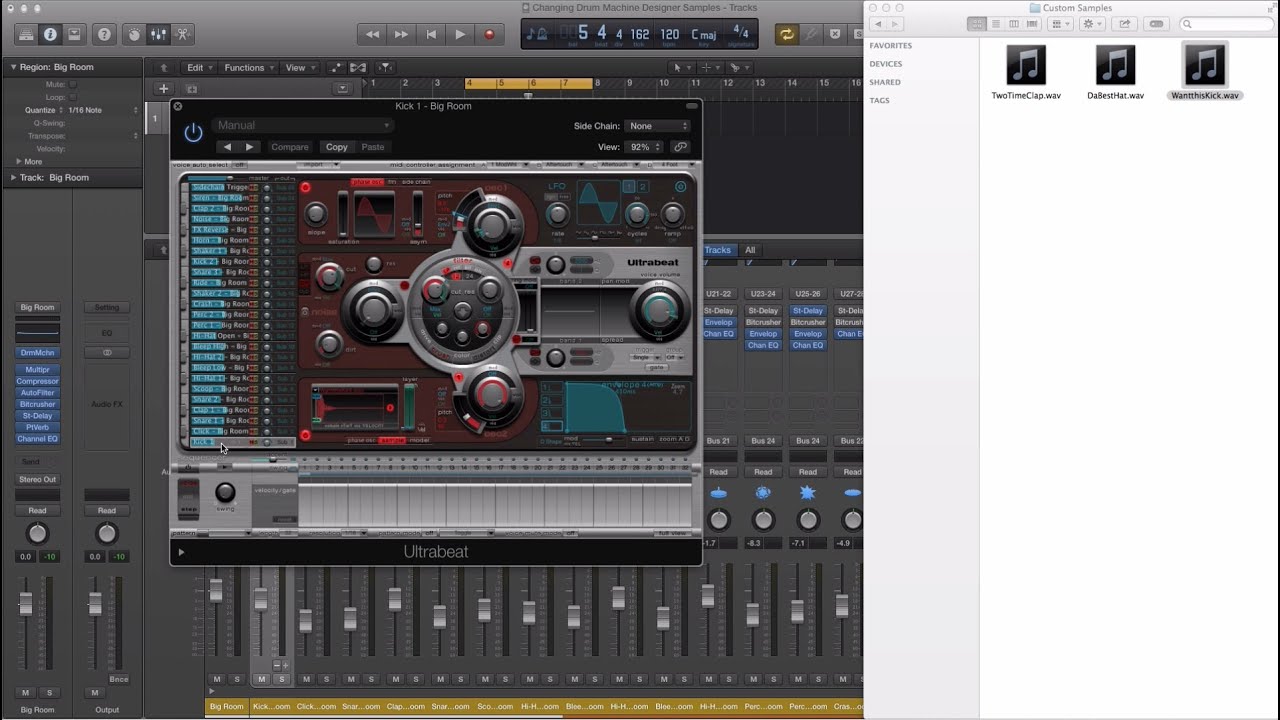Image resolution: width=1280 pixels, height=720 pixels.
Task: Collapse the Region: Big Room disclosure triangle
Action: tap(14, 67)
